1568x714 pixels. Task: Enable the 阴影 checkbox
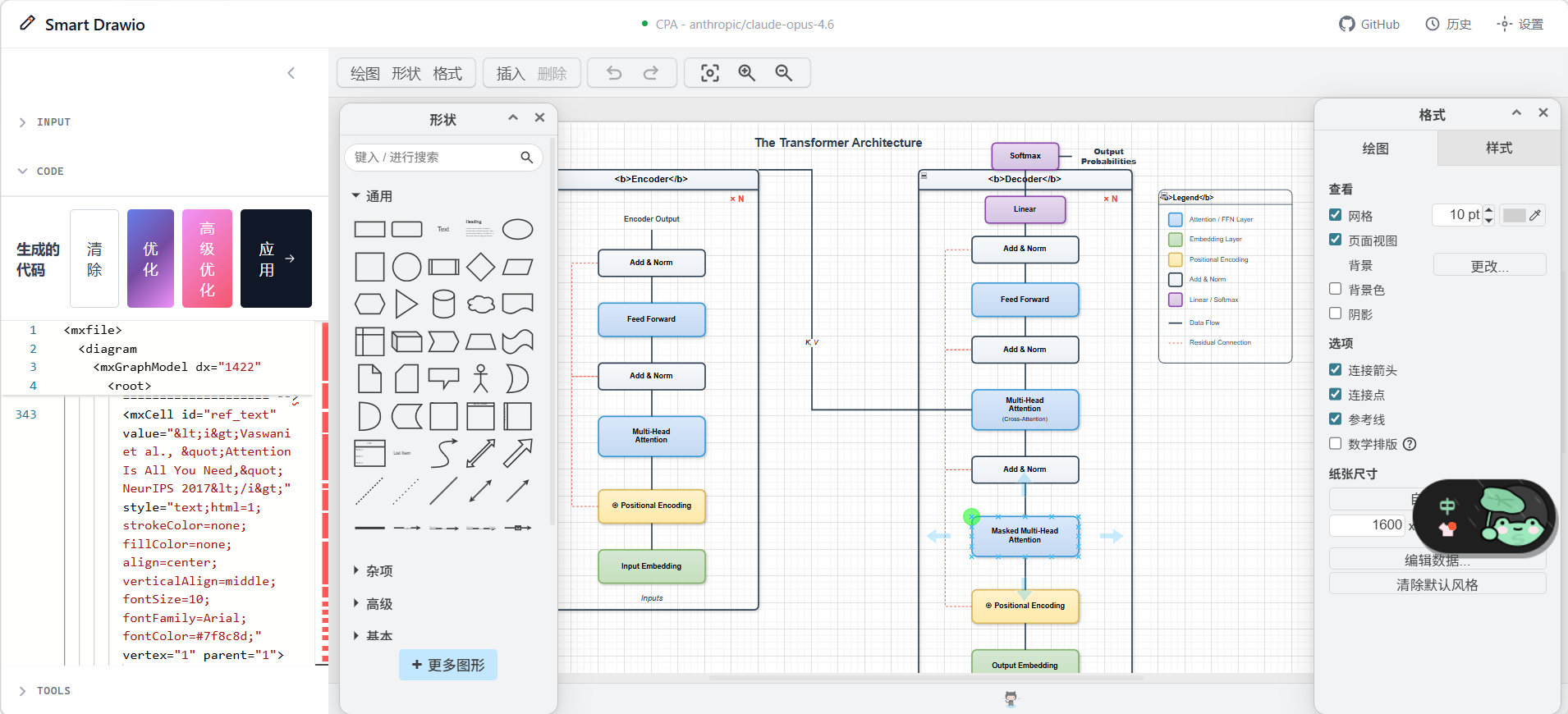click(x=1335, y=314)
